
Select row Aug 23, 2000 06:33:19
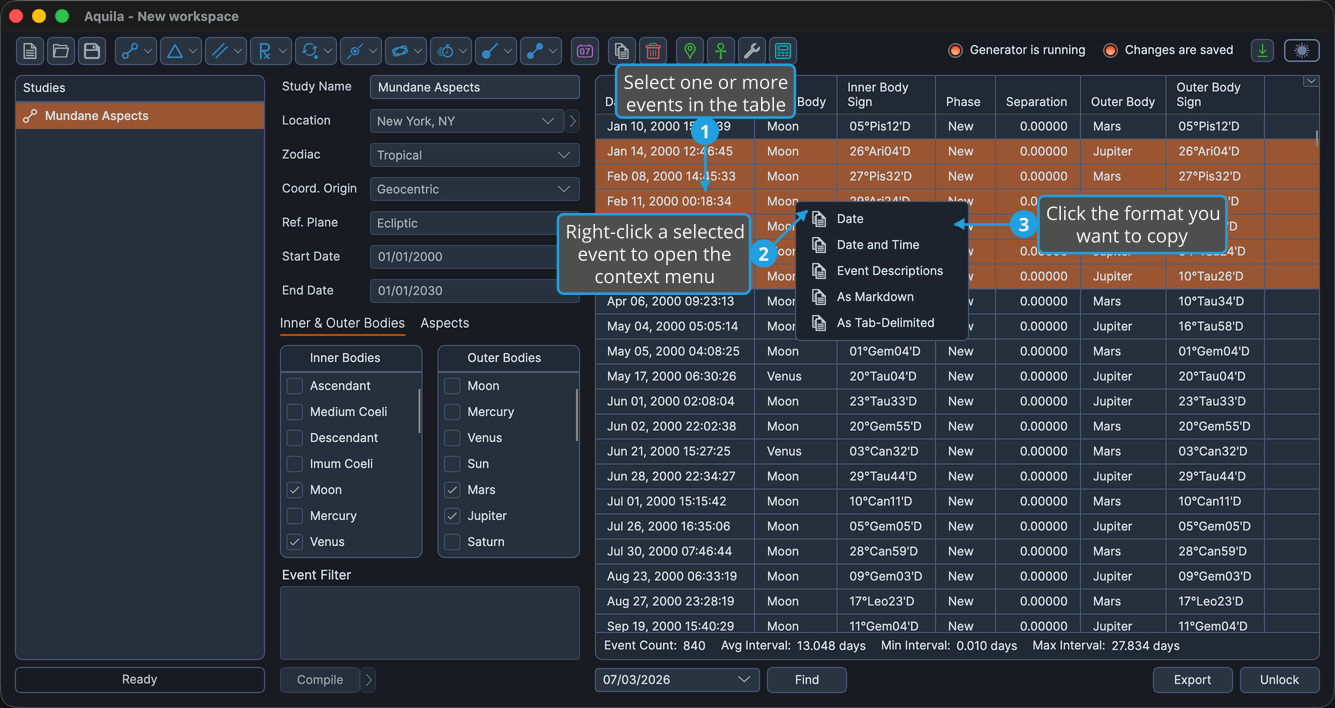(957, 576)
